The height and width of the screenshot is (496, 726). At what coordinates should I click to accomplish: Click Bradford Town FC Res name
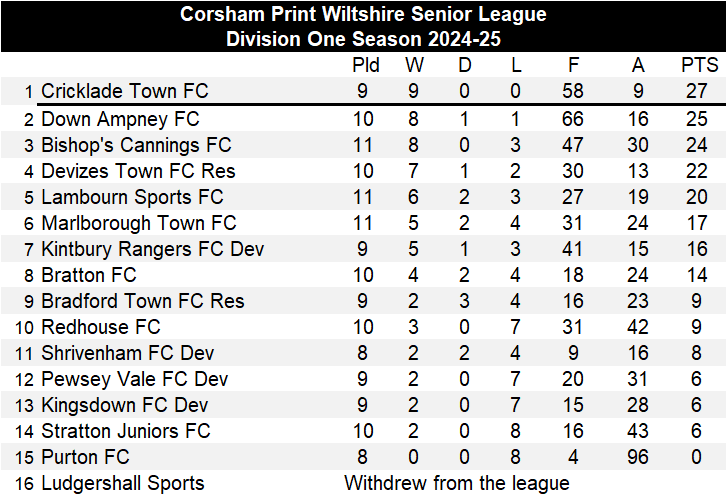point(142,301)
